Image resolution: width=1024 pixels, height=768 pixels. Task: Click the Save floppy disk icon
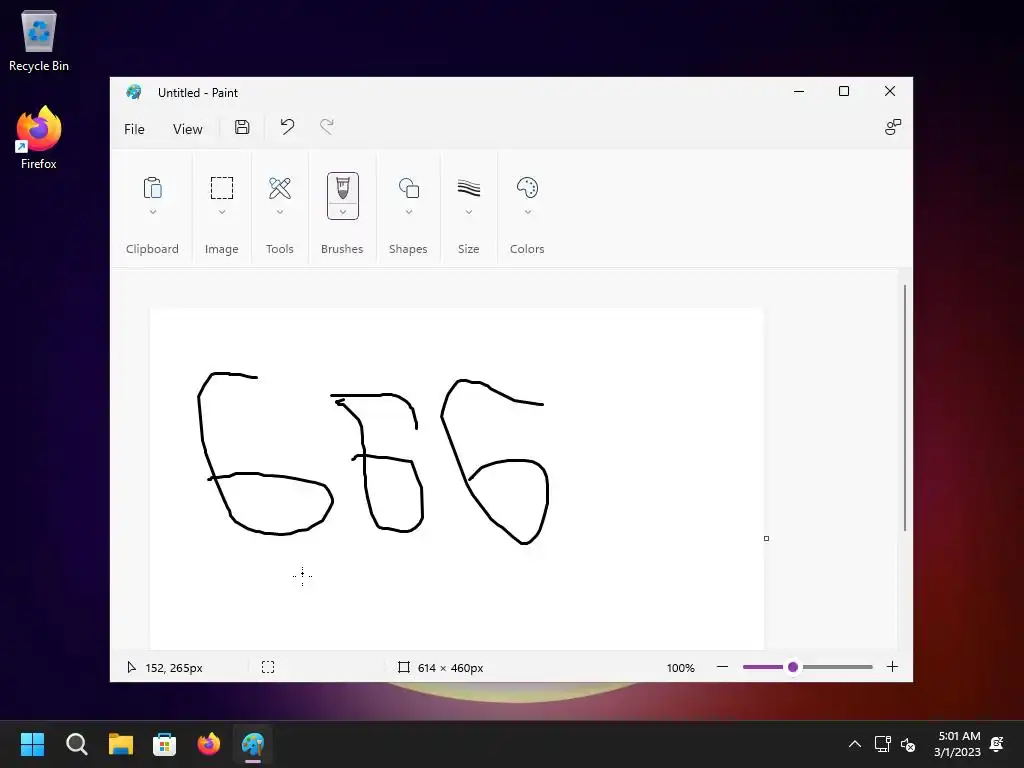coord(242,127)
